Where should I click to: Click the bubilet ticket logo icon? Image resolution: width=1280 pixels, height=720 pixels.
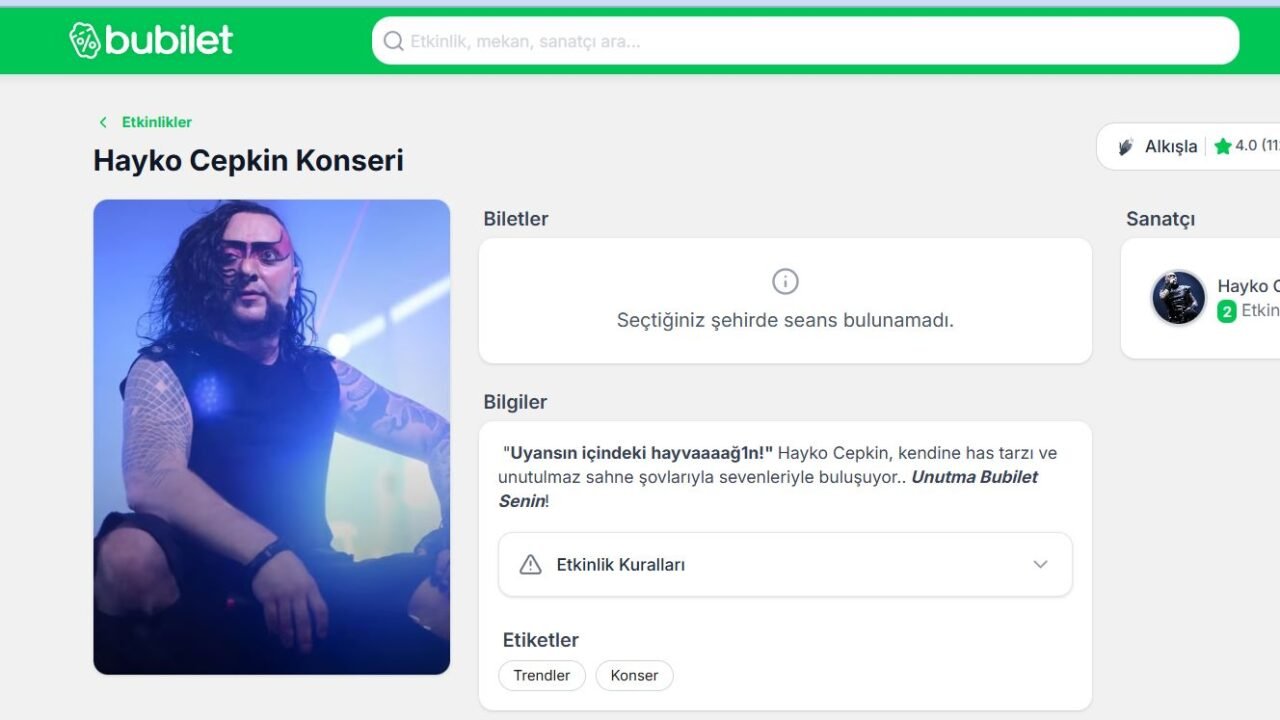(x=85, y=40)
